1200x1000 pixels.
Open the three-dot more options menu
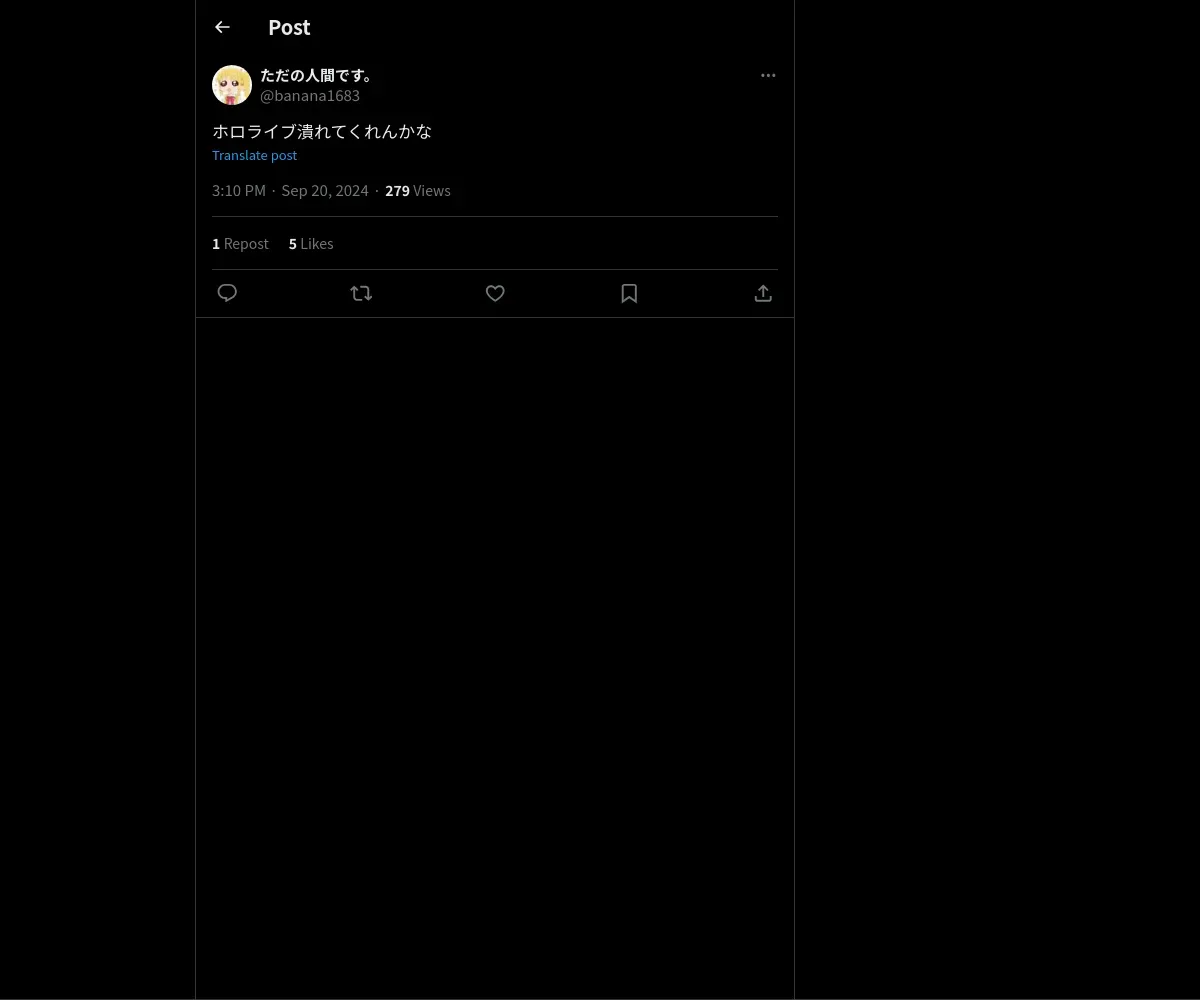pos(768,75)
